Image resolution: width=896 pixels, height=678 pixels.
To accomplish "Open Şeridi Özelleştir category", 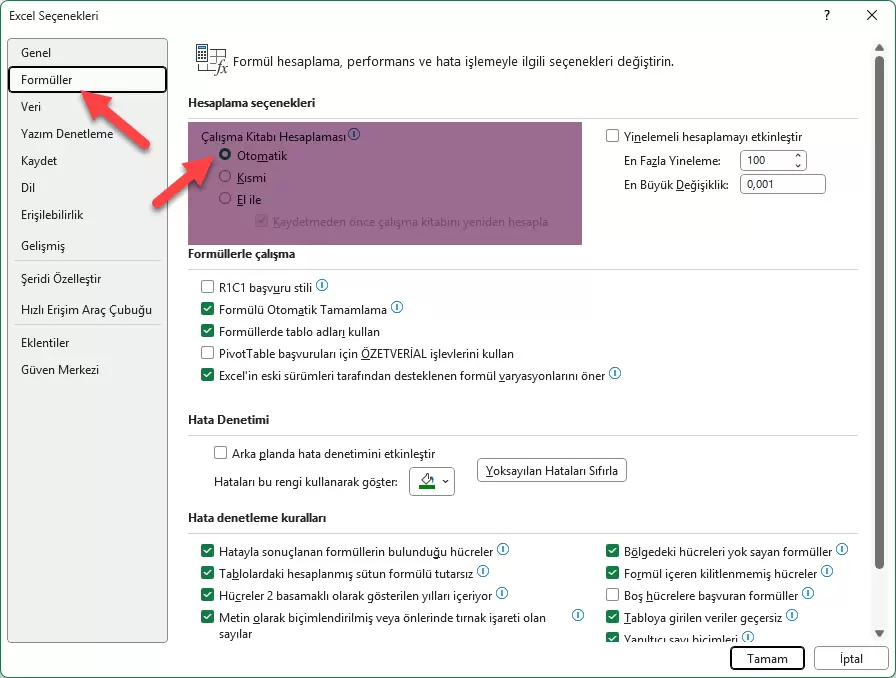I will click(x=87, y=278).
